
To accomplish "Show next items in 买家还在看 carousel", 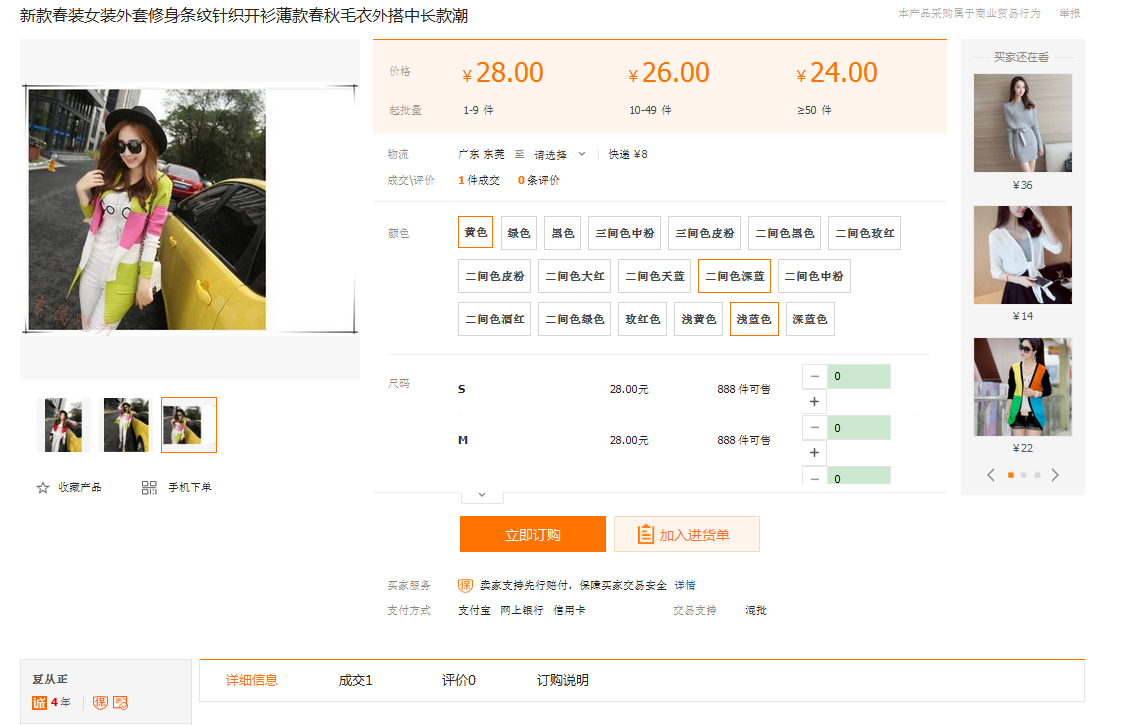I will 1055,475.
